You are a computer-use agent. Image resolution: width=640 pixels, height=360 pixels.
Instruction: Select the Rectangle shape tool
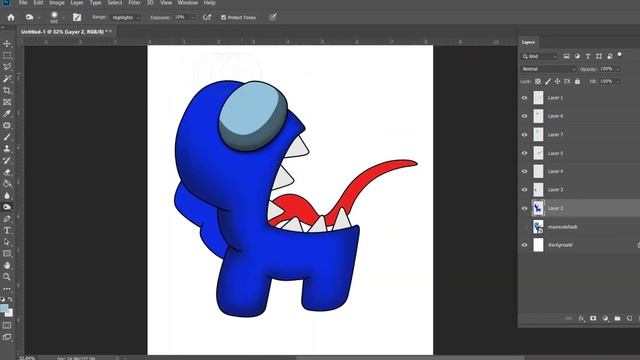[7, 253]
